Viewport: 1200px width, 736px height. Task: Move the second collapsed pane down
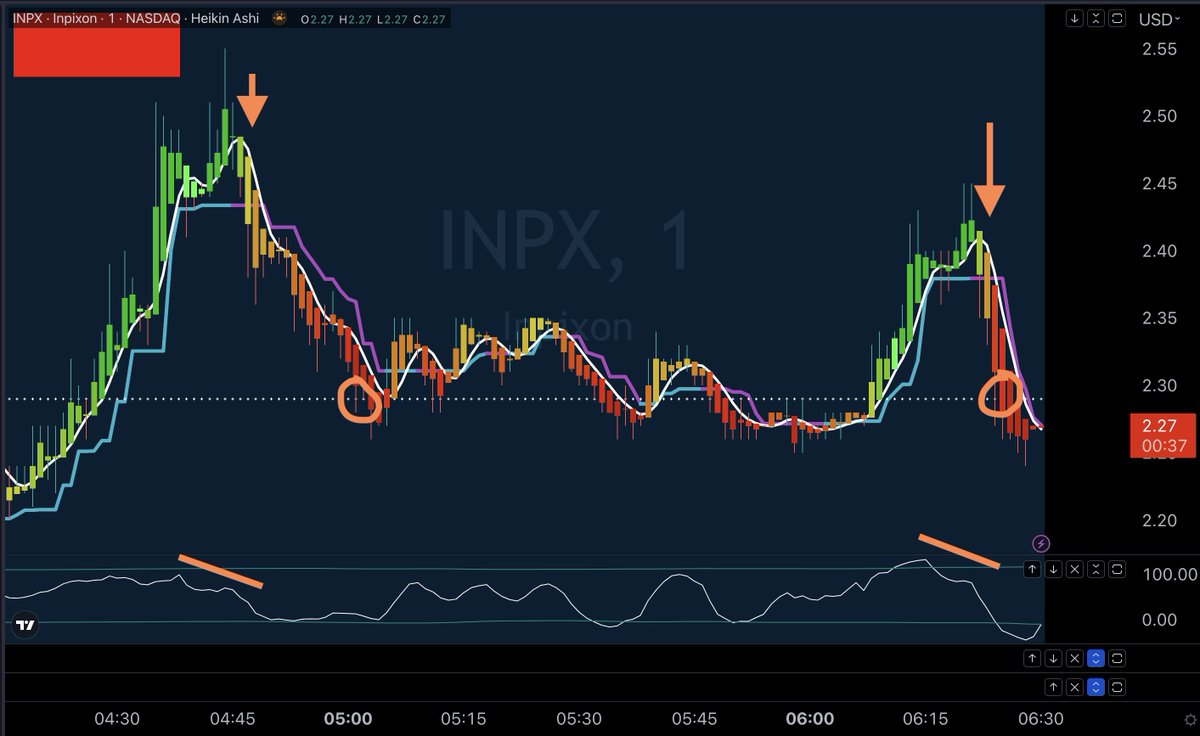click(1053, 658)
